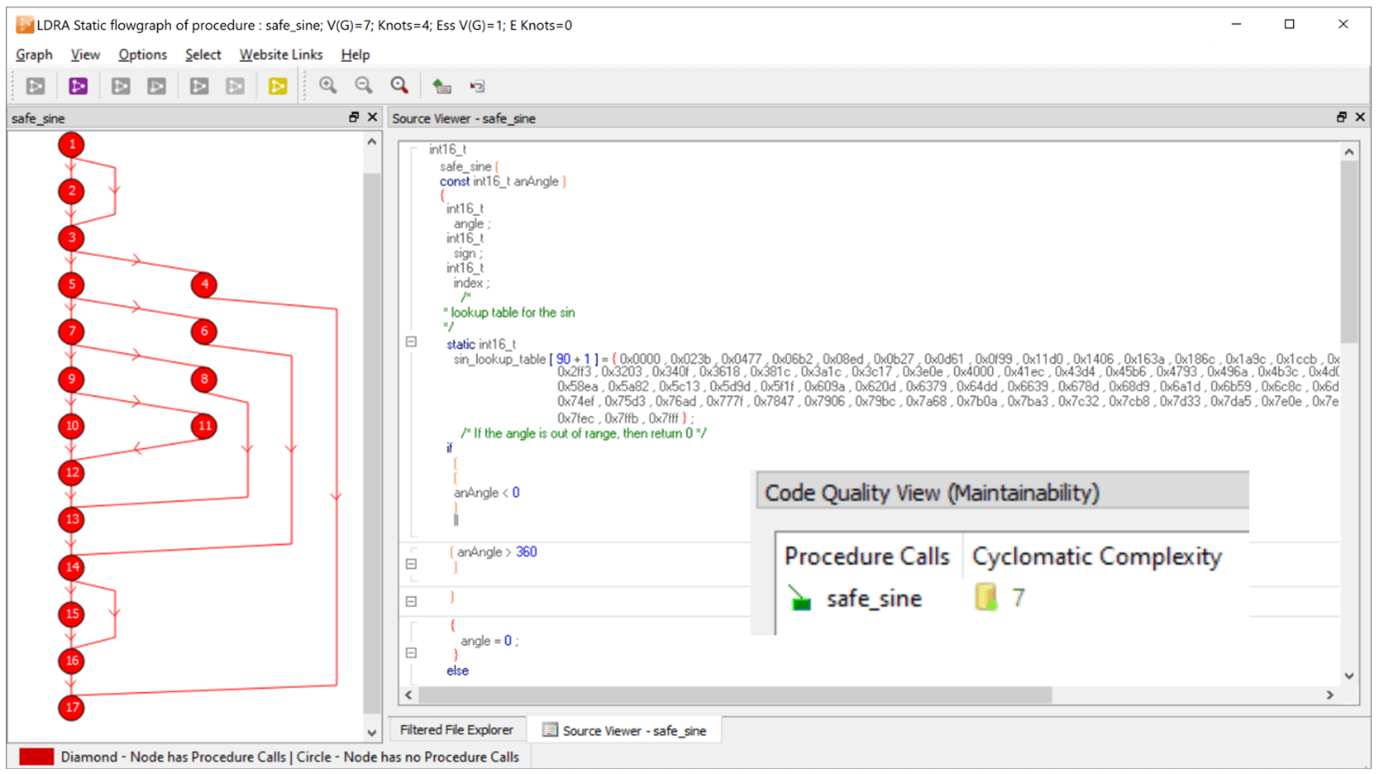Screen dimensions: 1379x774
Task: Click the green arrow toolbar icon
Action: tap(441, 86)
